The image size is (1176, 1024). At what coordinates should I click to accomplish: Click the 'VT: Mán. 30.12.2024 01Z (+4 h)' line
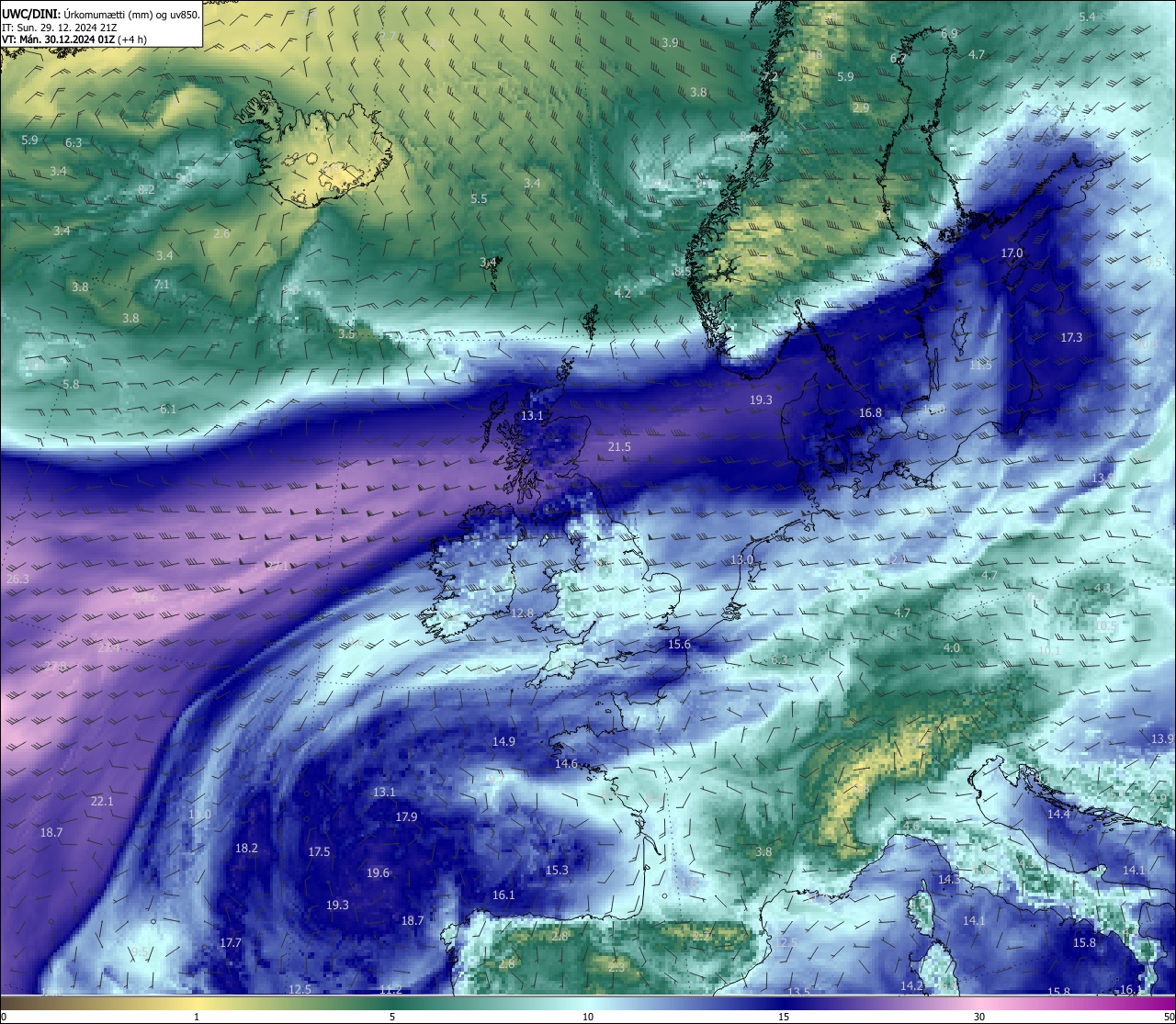tap(73, 39)
